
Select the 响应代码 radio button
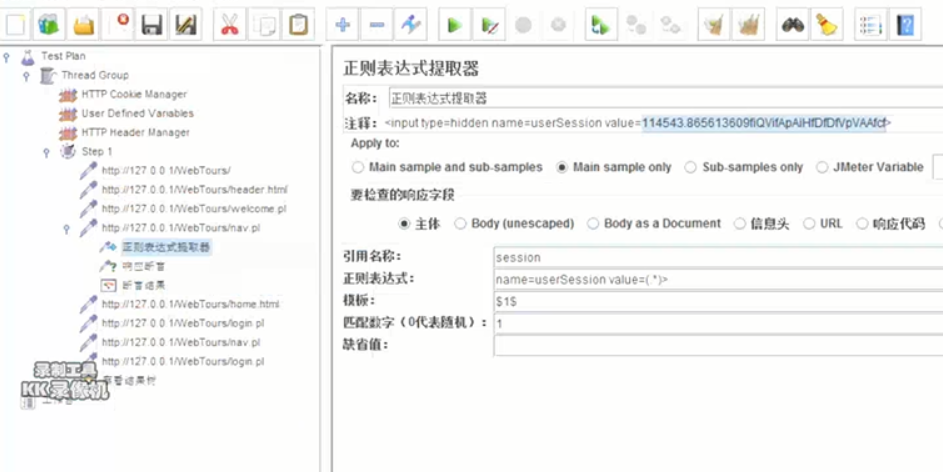click(x=862, y=224)
